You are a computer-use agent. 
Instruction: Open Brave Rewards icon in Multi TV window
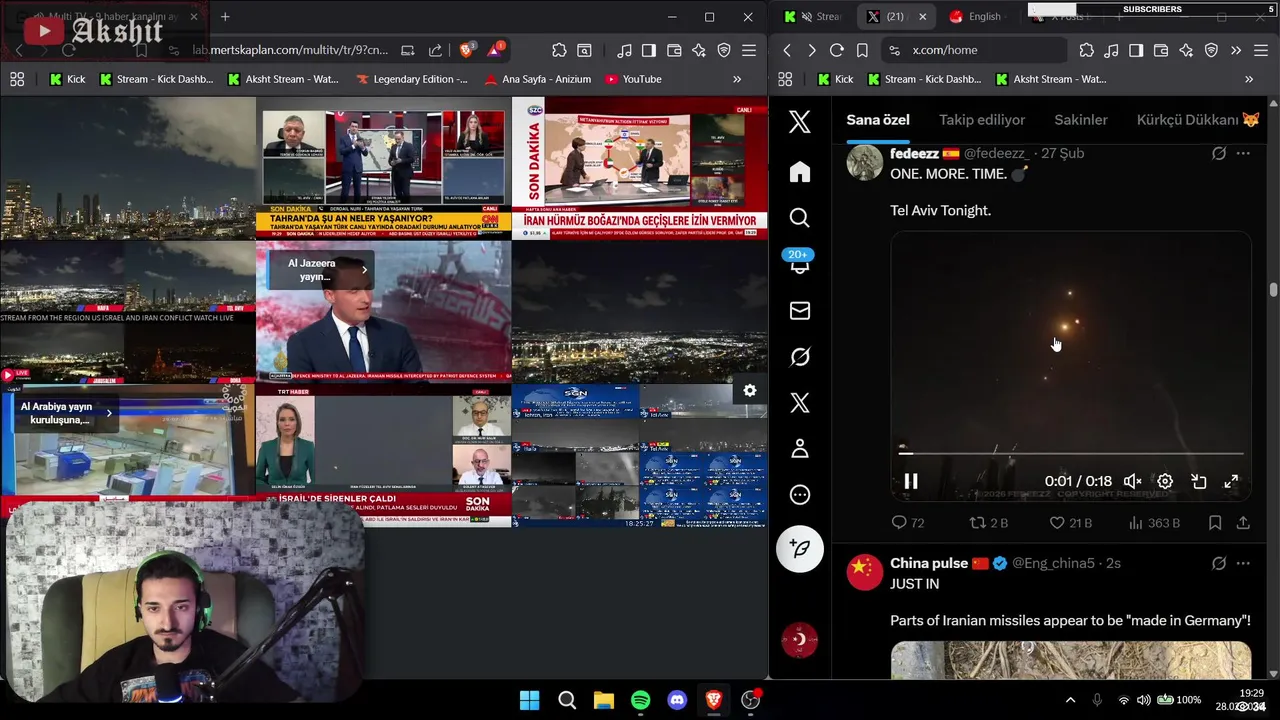(x=495, y=49)
